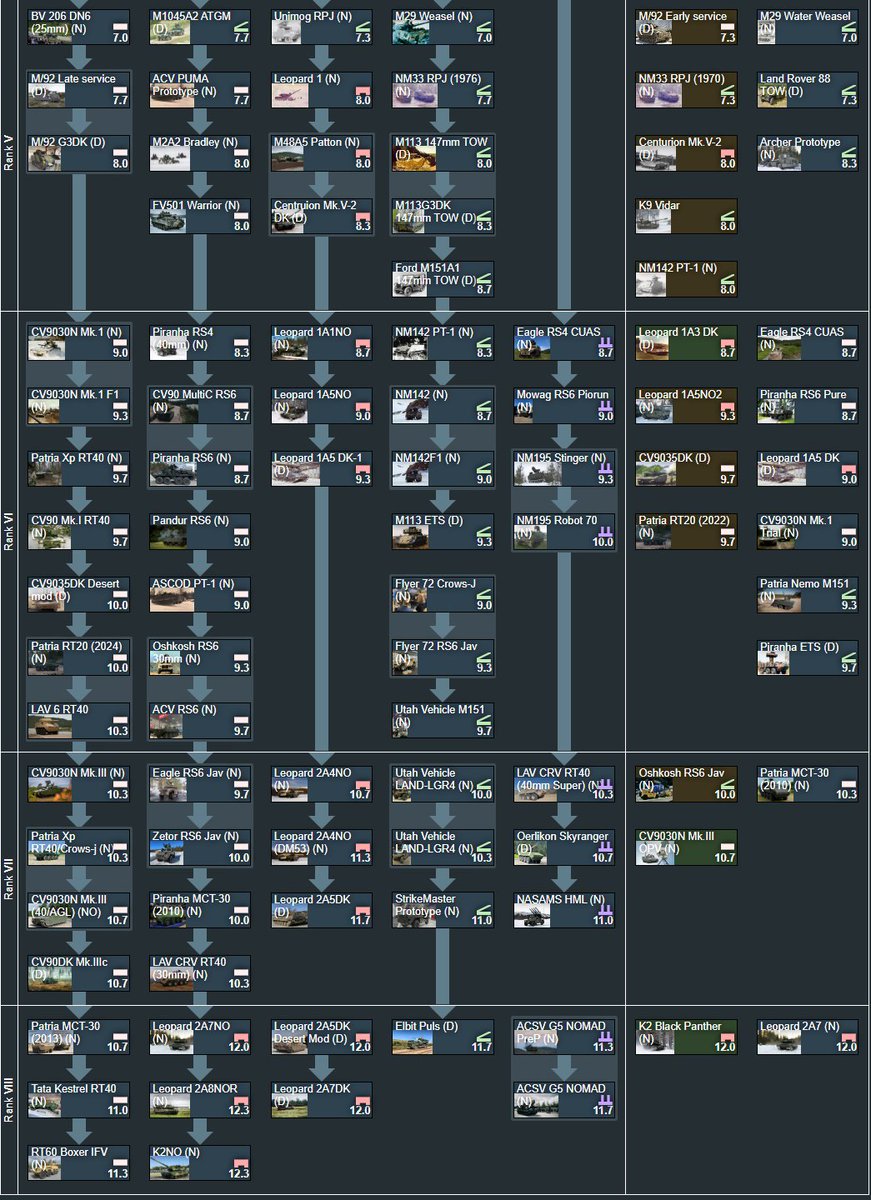Select the Patria Xp RT40 (N) card

79,467
